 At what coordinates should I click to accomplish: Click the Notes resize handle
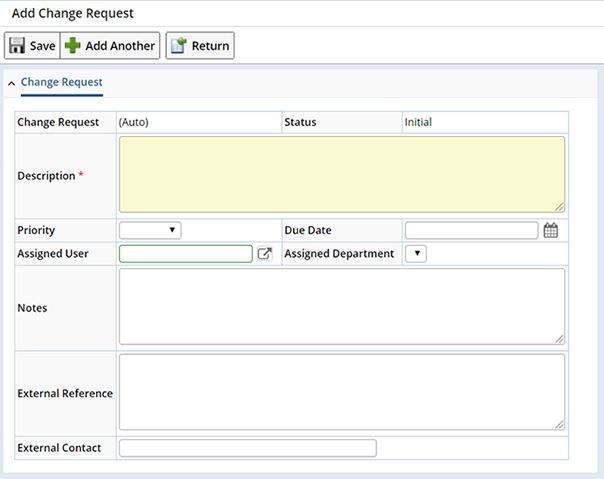(559, 339)
